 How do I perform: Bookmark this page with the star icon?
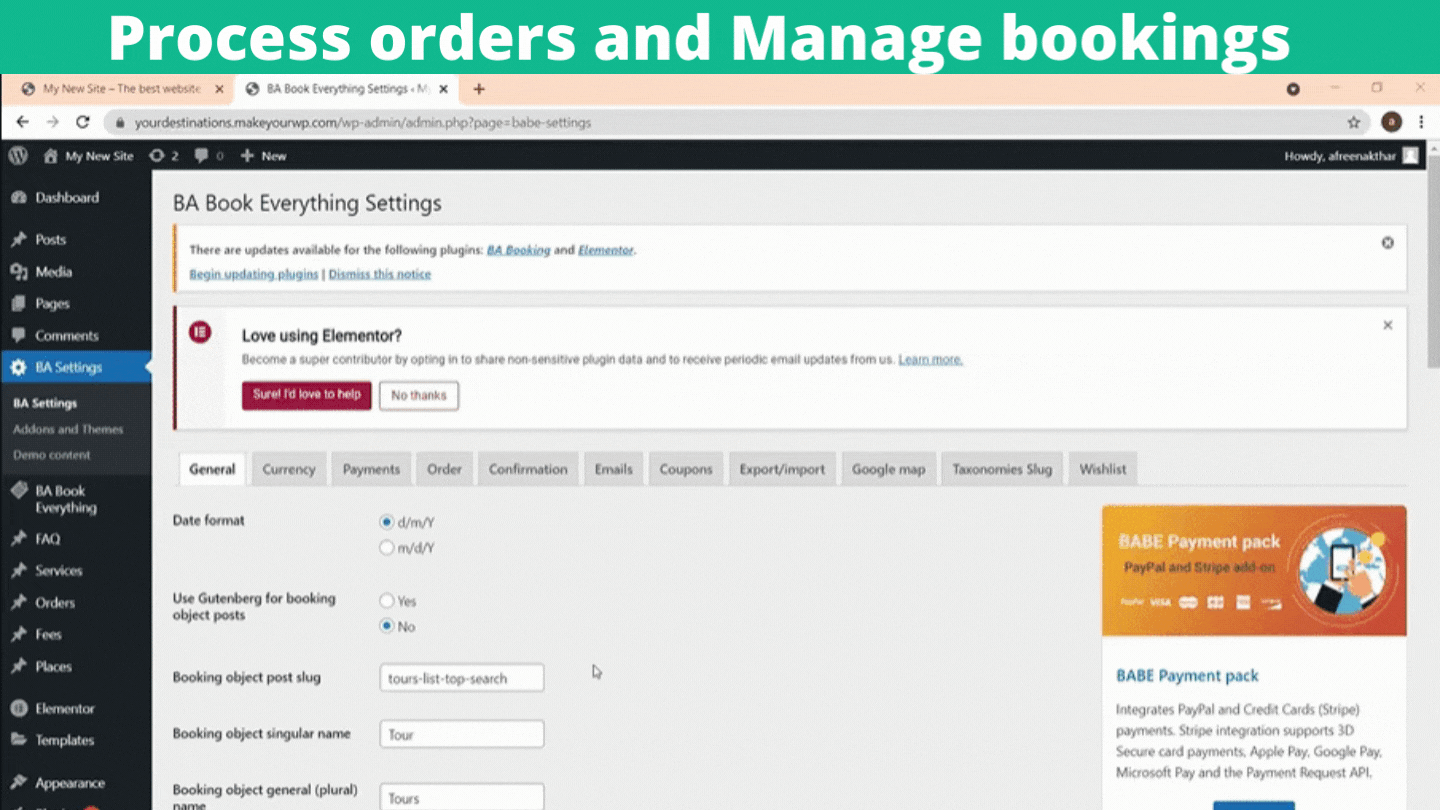click(x=1354, y=122)
